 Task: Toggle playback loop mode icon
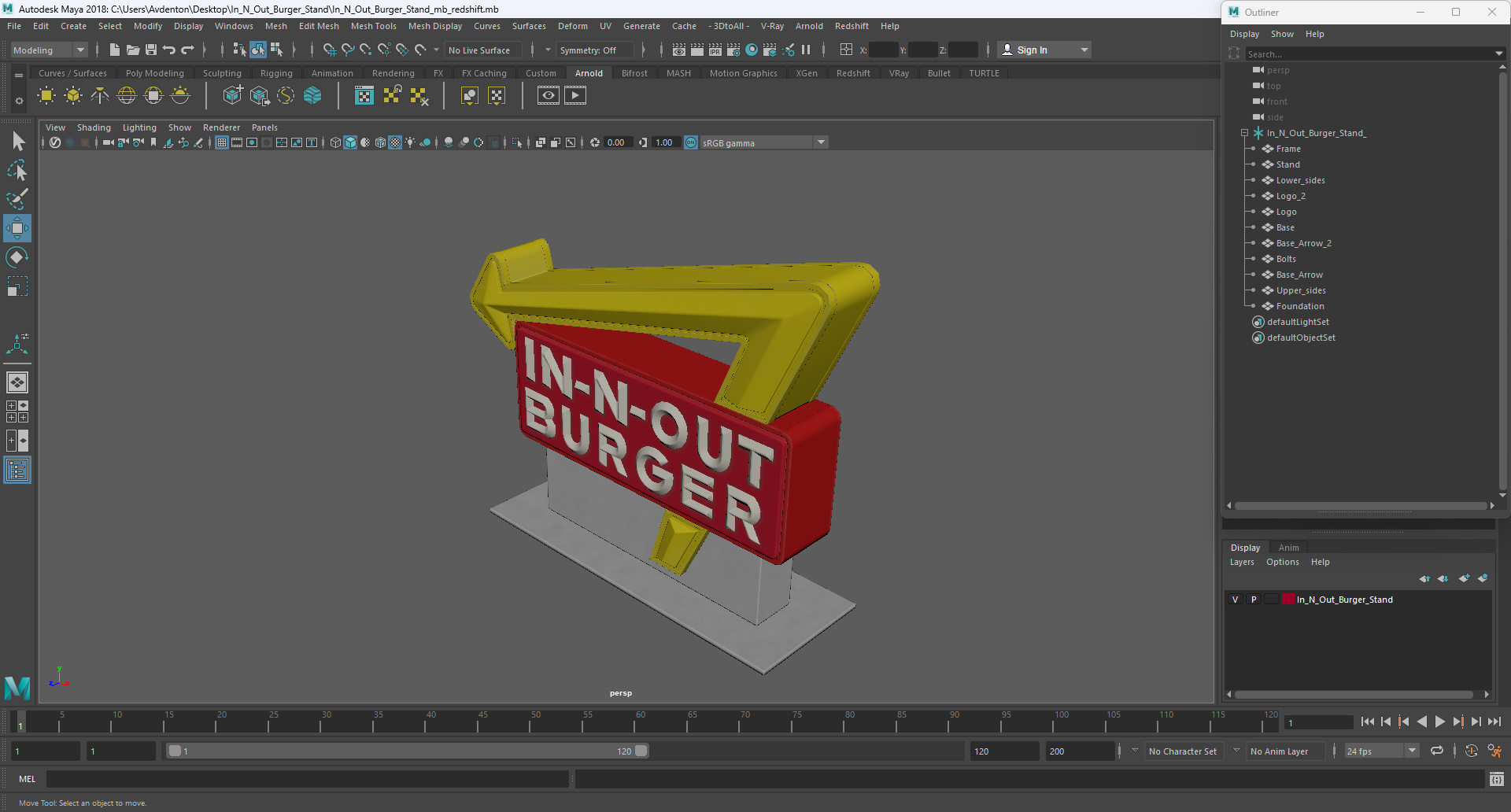coord(1437,751)
